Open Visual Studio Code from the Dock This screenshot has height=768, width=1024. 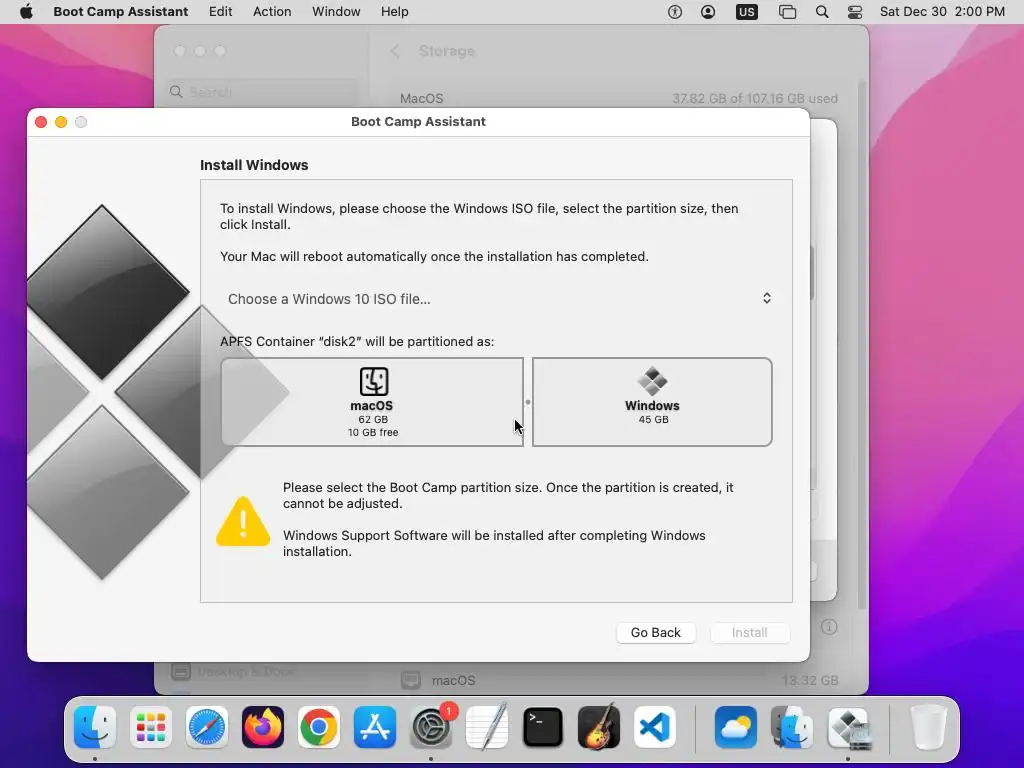pos(655,727)
